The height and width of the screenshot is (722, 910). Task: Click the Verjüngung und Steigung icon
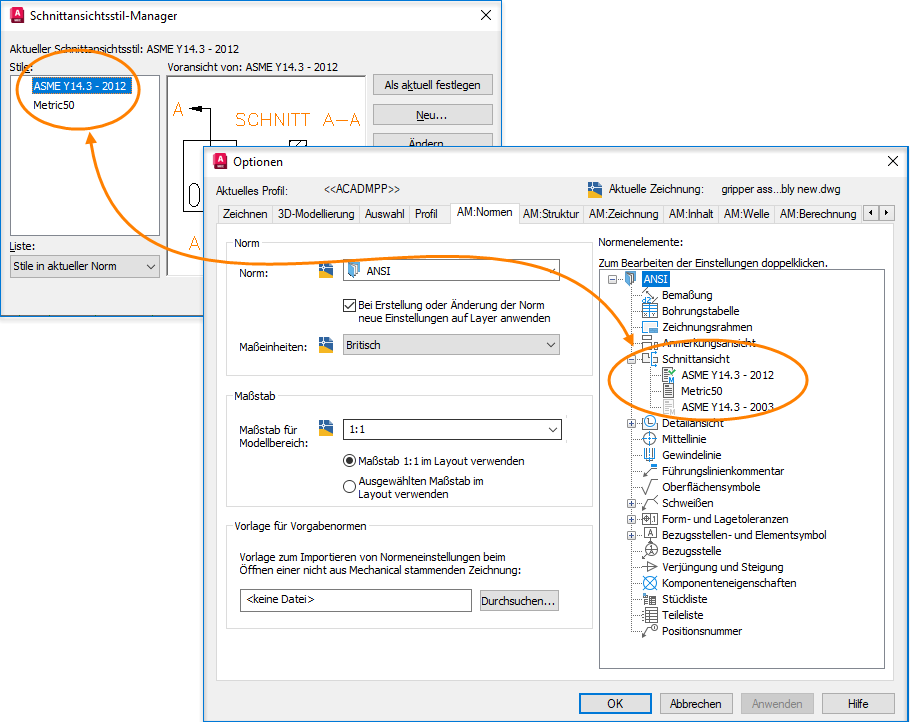click(649, 566)
